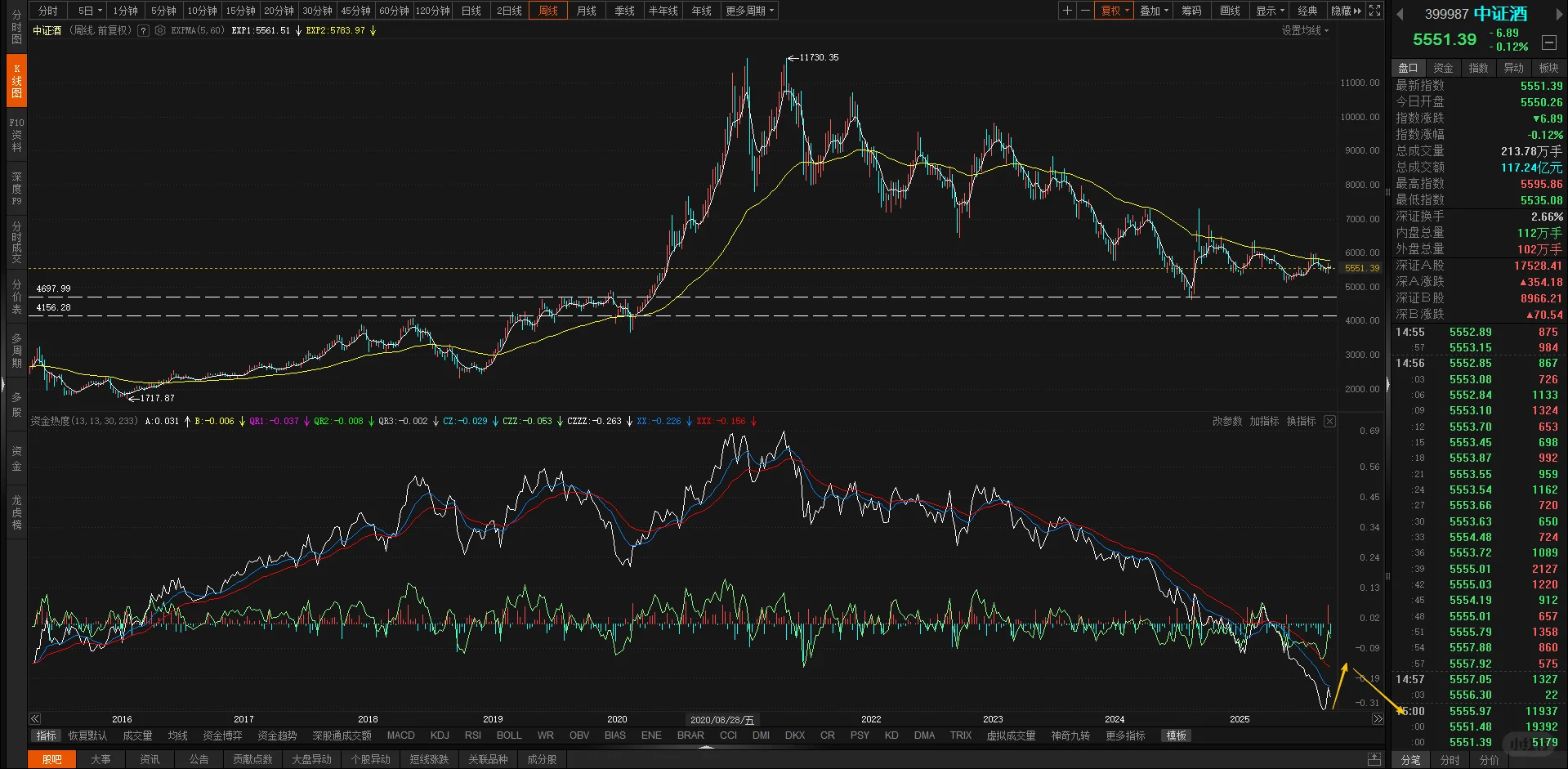Image resolution: width=1568 pixels, height=769 pixels.
Task: Select KDJ indicator
Action: point(440,735)
